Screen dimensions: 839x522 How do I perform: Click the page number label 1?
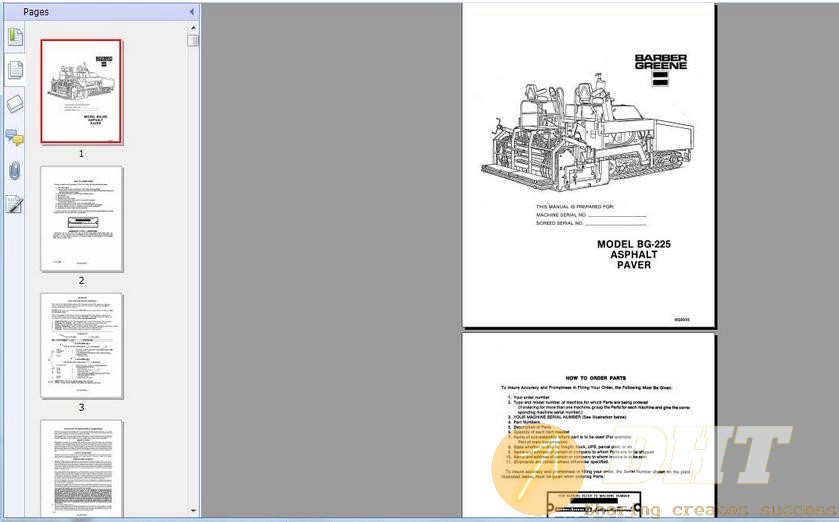pos(81,153)
